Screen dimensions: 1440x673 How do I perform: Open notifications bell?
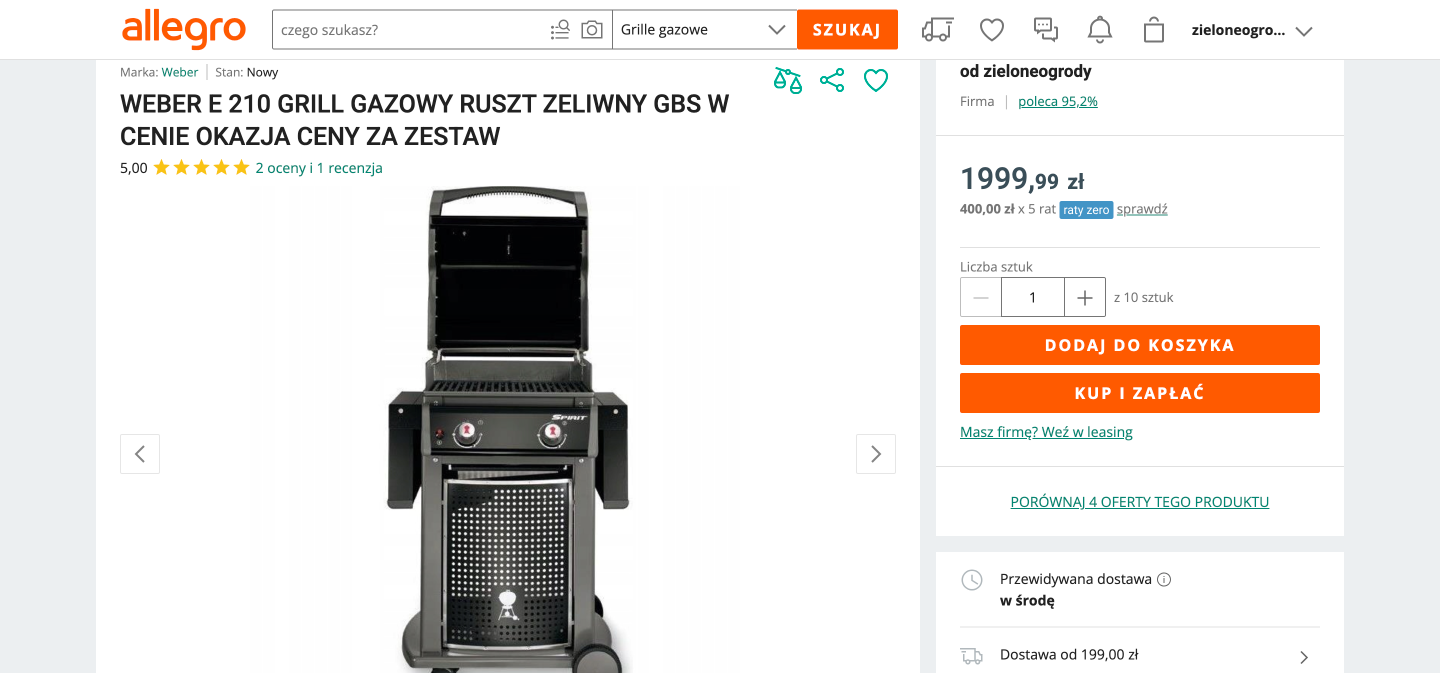(x=1099, y=30)
